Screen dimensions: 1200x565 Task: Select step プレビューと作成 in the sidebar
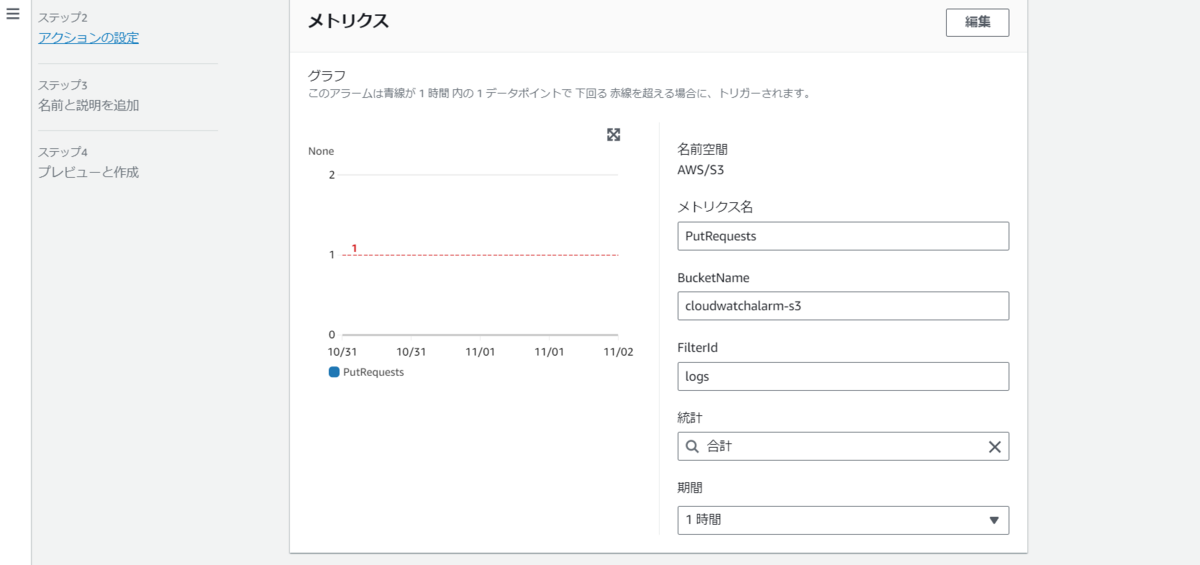click(x=88, y=172)
